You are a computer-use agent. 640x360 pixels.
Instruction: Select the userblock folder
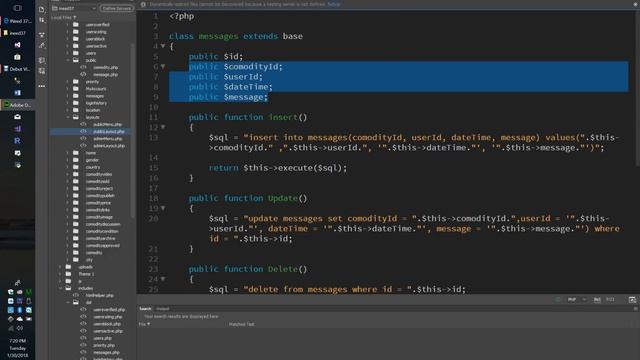coord(95,39)
